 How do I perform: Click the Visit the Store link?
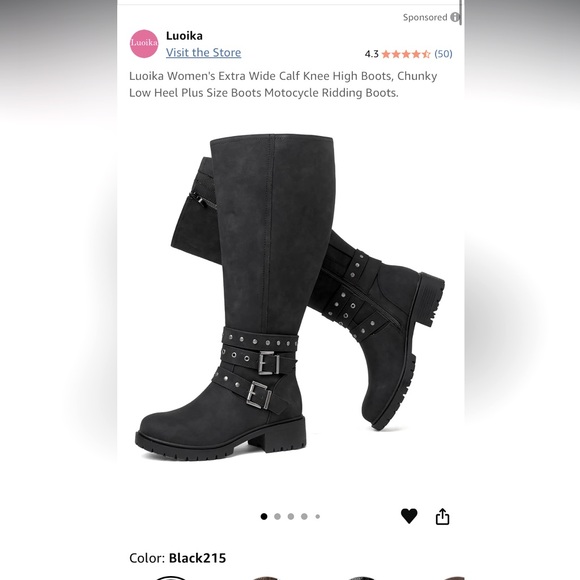pos(203,53)
